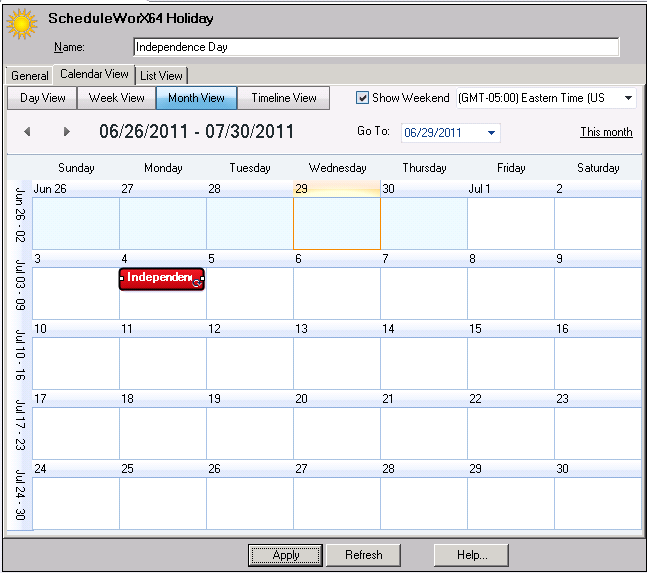Click the Name text field
647x573 pixels.
click(376, 47)
